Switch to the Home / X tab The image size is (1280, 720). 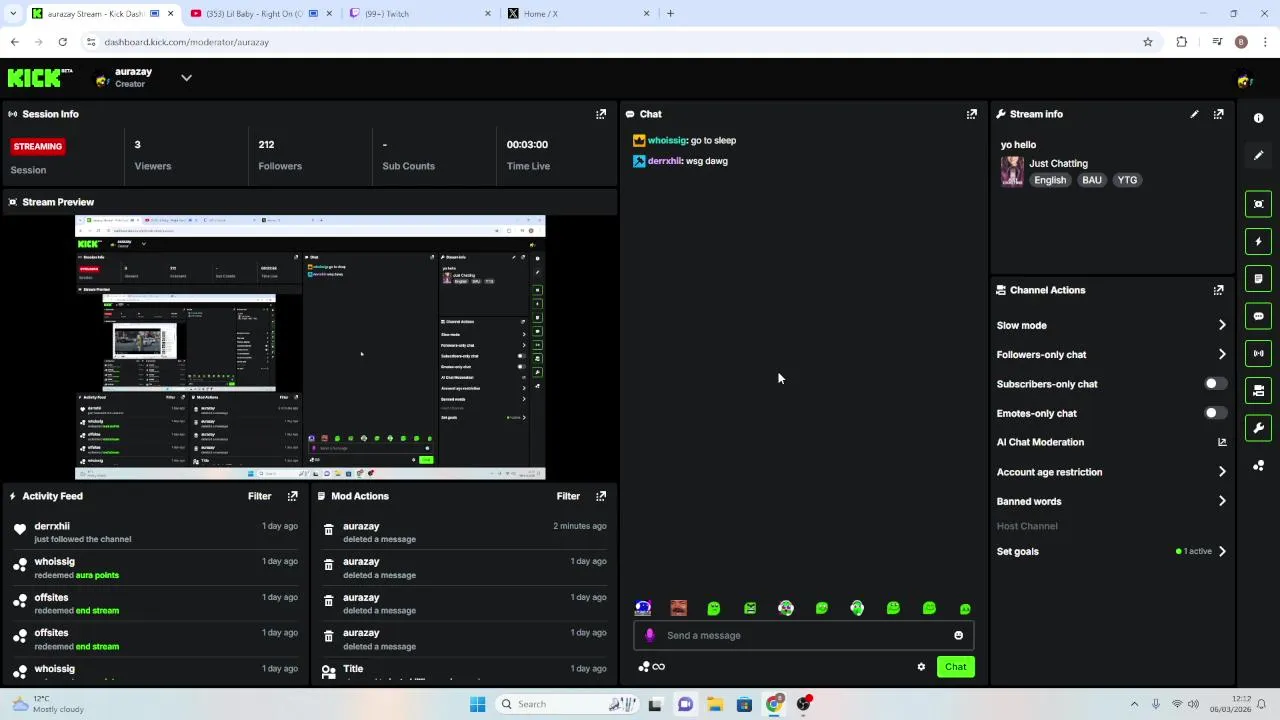(x=578, y=14)
